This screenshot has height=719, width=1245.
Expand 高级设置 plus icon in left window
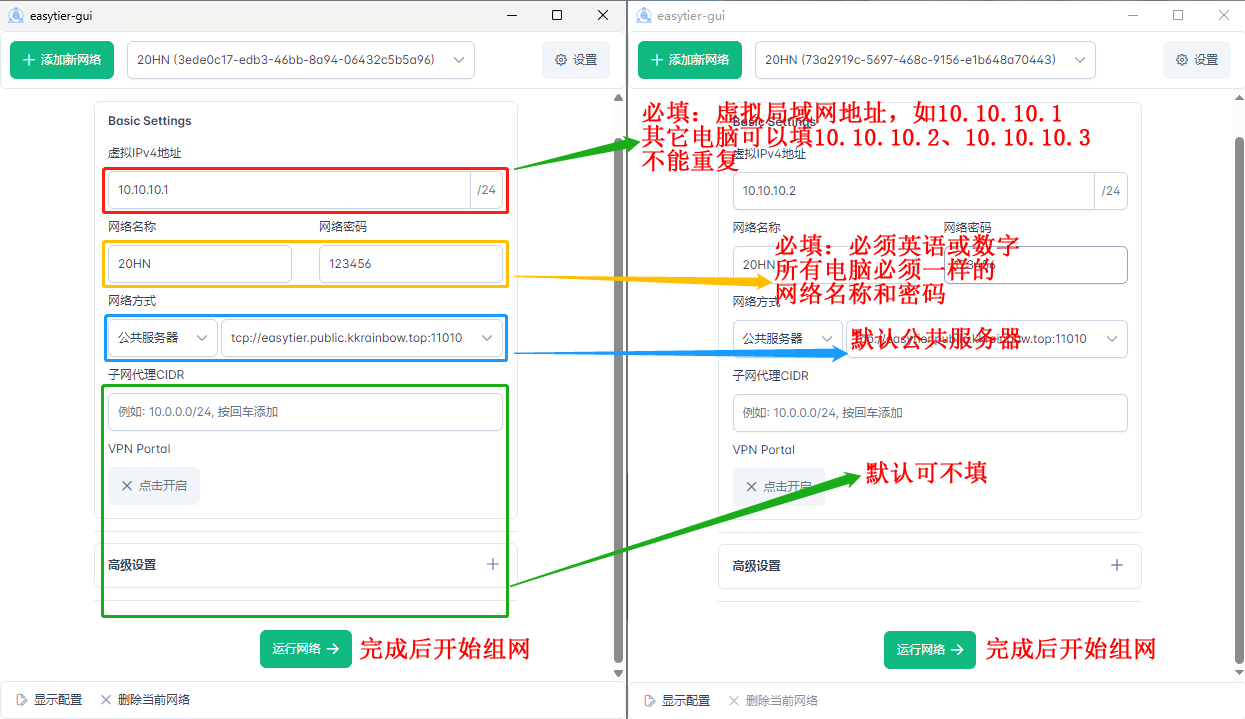pyautogui.click(x=493, y=564)
